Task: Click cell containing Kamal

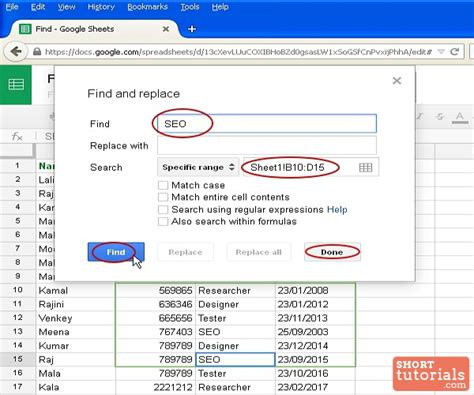Action: click(76, 290)
